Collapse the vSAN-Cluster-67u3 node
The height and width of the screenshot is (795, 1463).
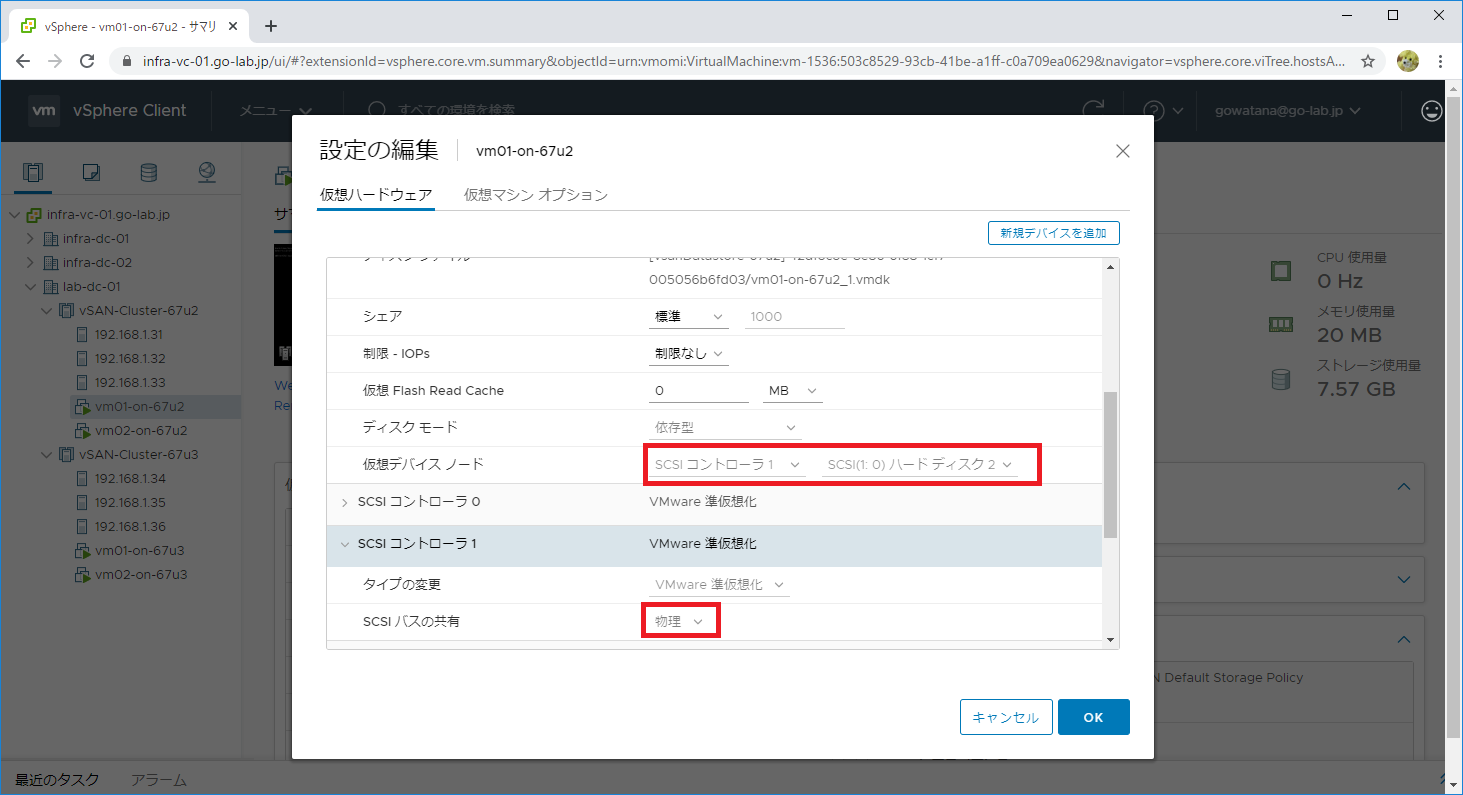(46, 454)
